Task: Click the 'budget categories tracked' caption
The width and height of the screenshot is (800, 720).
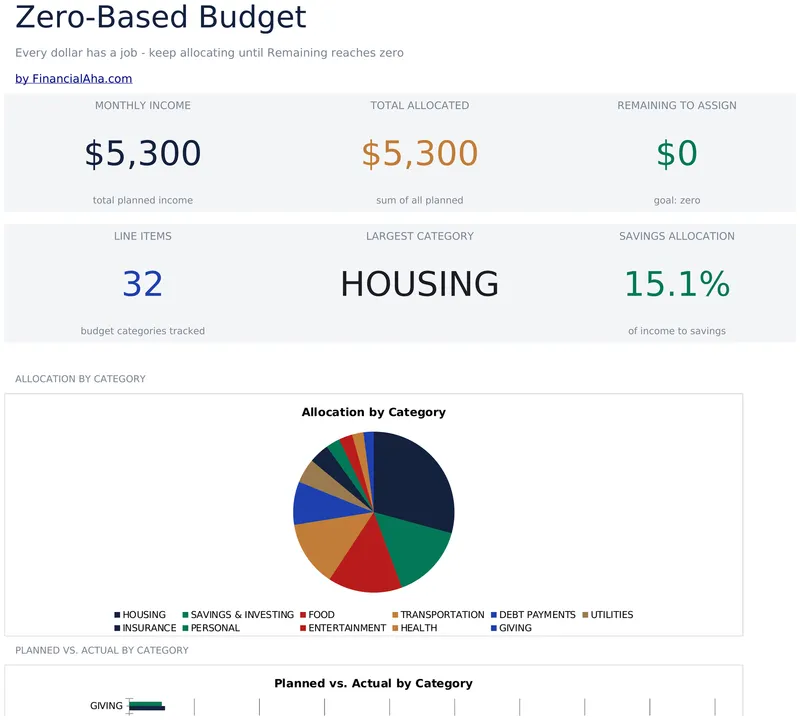Action: [143, 331]
